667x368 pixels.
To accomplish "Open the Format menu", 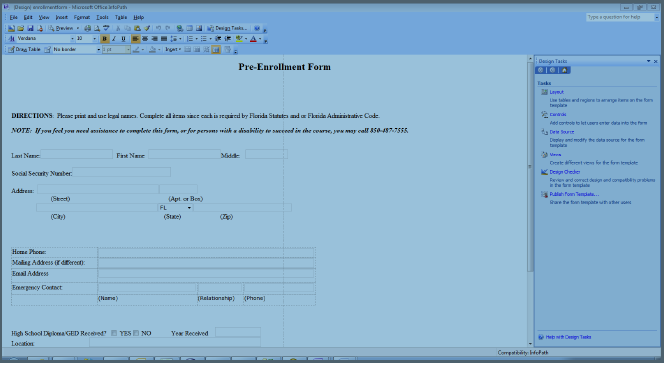I will (x=82, y=17).
